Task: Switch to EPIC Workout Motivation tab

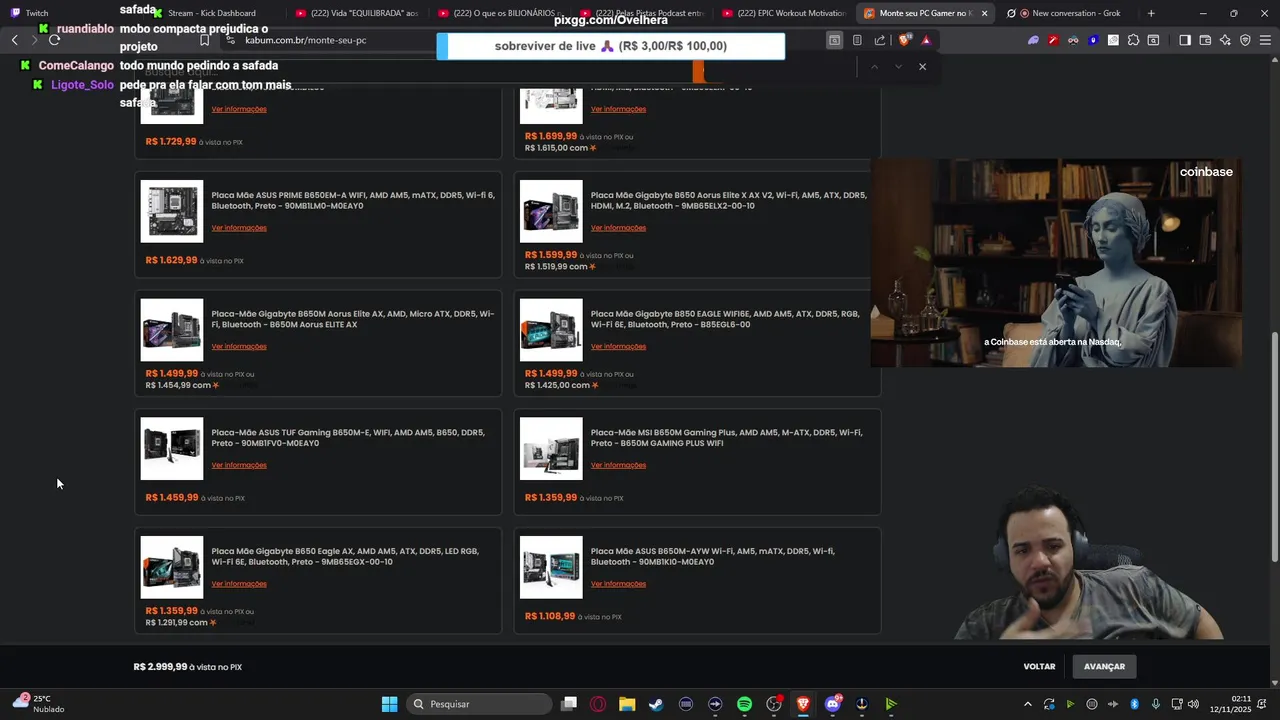Action: click(785, 13)
